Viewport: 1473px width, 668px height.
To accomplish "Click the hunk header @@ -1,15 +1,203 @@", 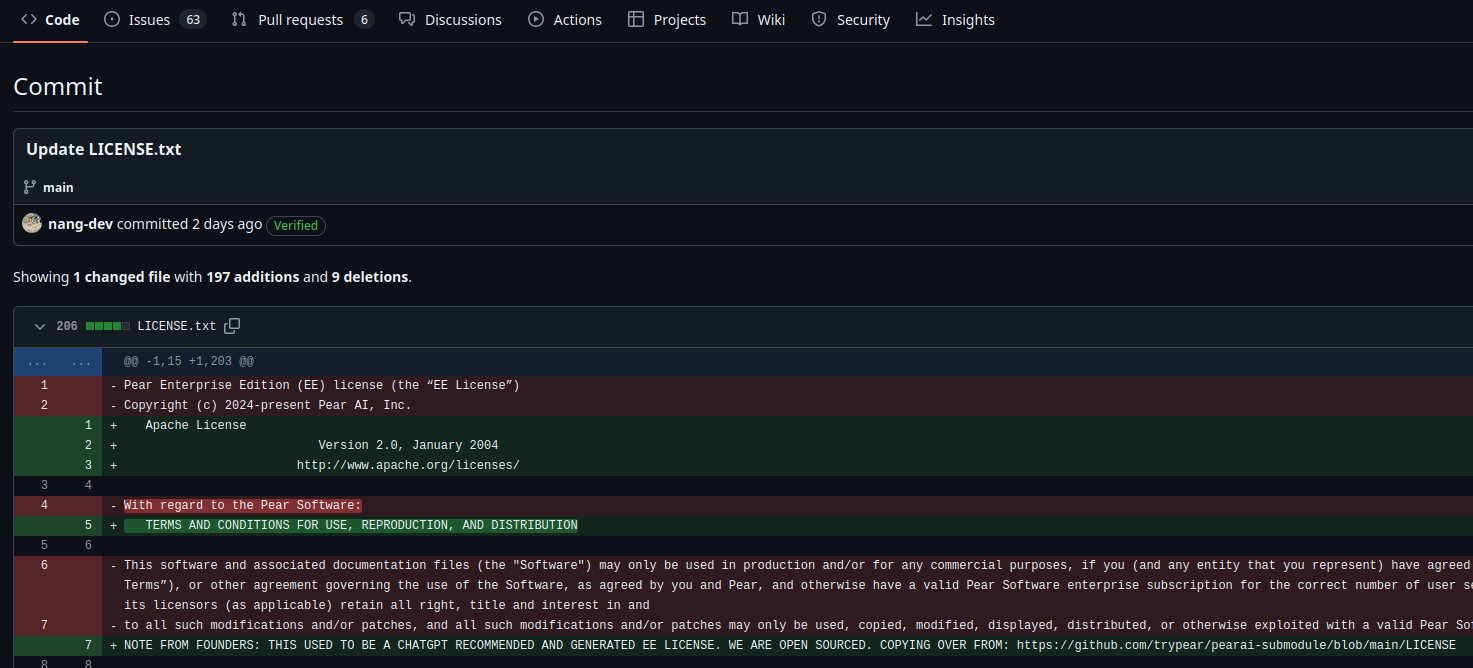I will coord(187,361).
